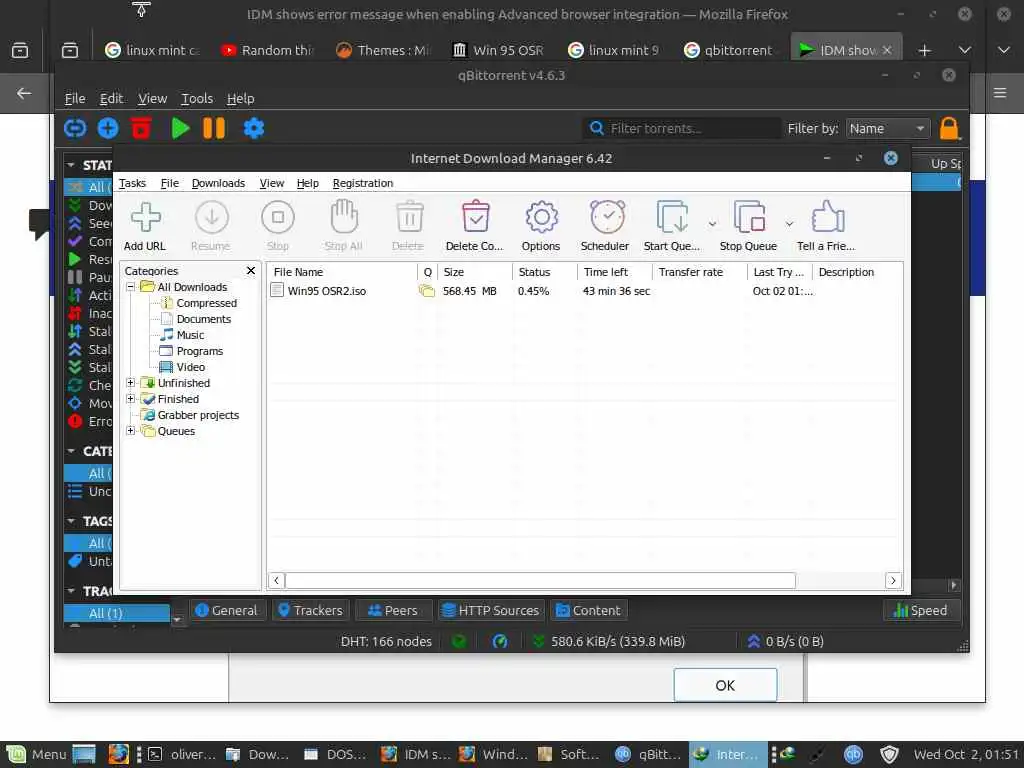
Task: Switch to qBittorrent Trackers tab
Action: click(310, 610)
